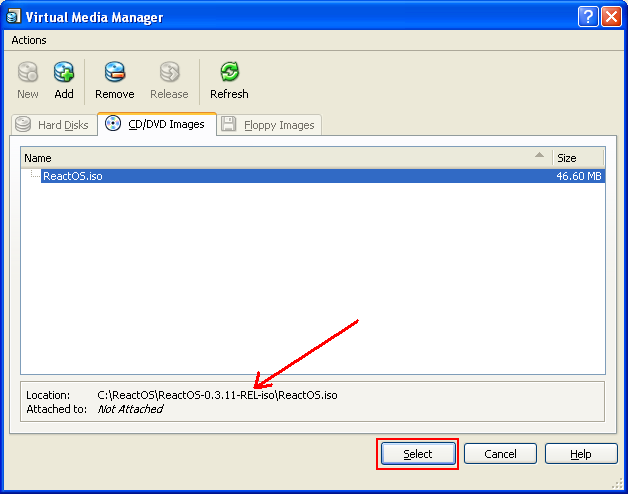Viewport: 628px width, 494px height.
Task: Click the Select button
Action: point(418,454)
